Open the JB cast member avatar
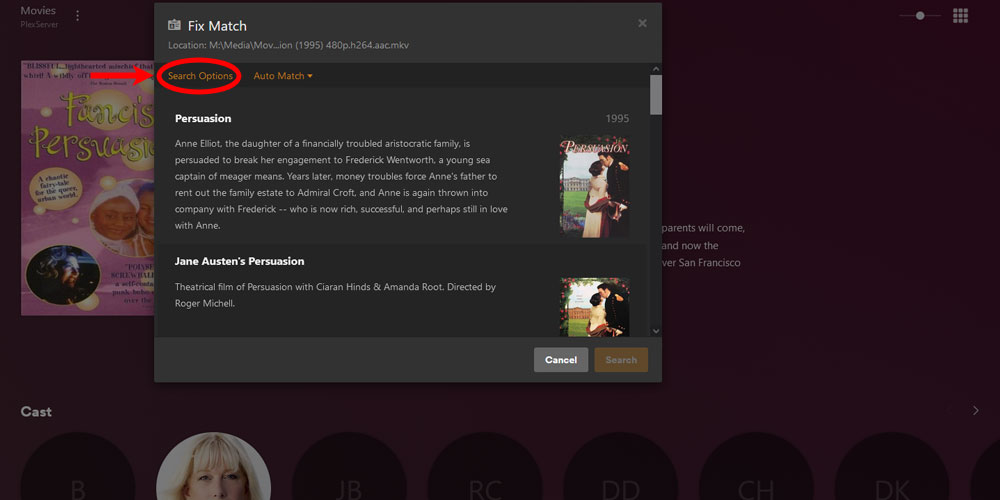This screenshot has height=500, width=1000. (x=349, y=466)
